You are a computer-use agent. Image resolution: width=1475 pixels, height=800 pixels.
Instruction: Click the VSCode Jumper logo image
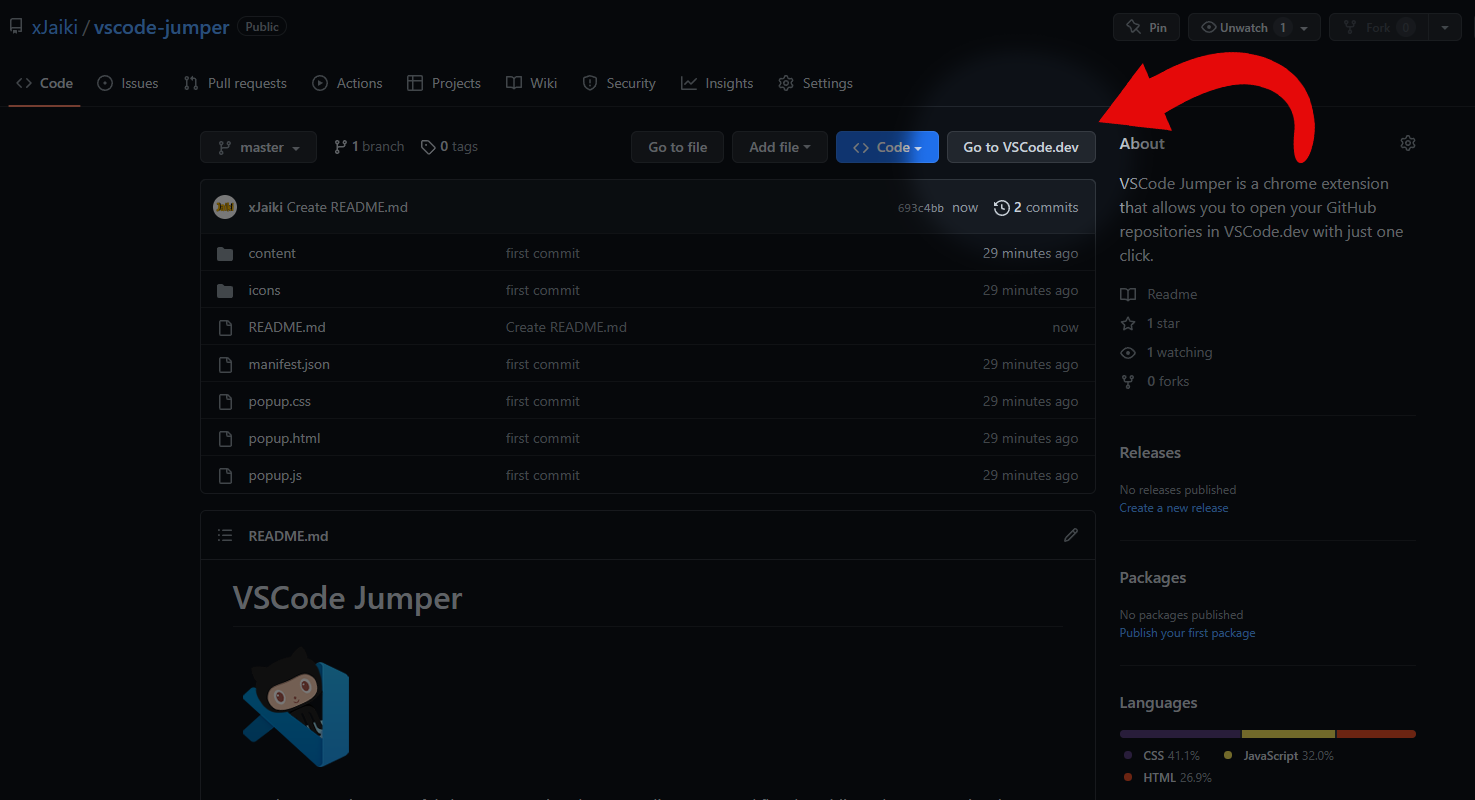point(296,706)
